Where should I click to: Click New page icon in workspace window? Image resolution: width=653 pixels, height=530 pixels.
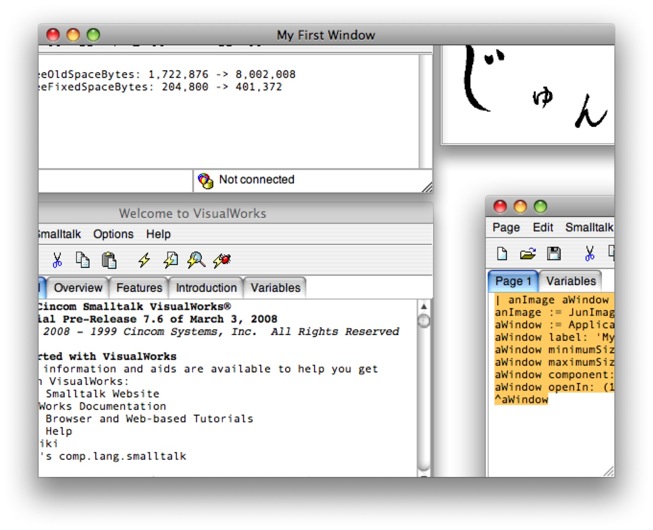502,254
